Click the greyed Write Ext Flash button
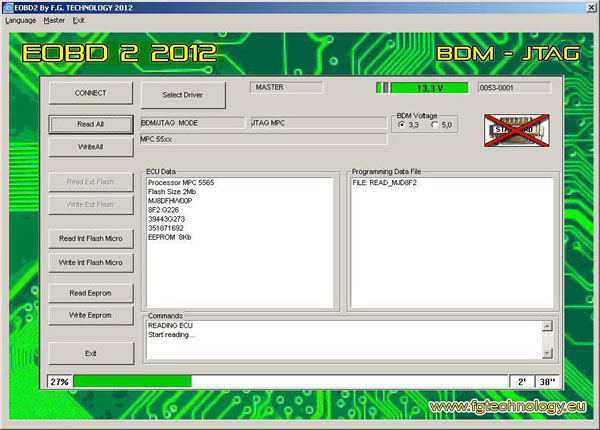 coord(91,205)
